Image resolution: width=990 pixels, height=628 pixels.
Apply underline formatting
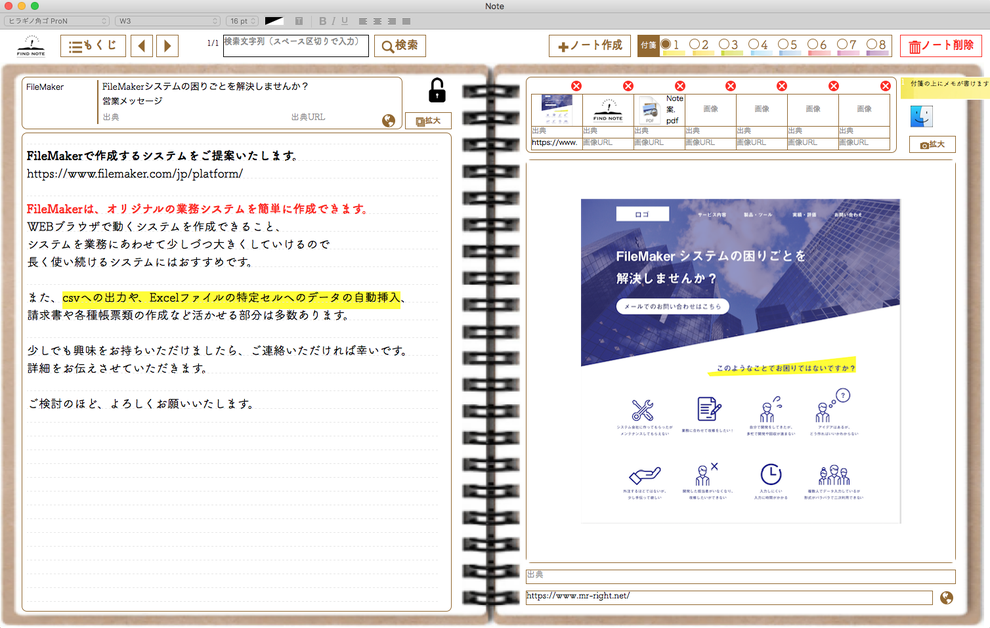click(344, 21)
